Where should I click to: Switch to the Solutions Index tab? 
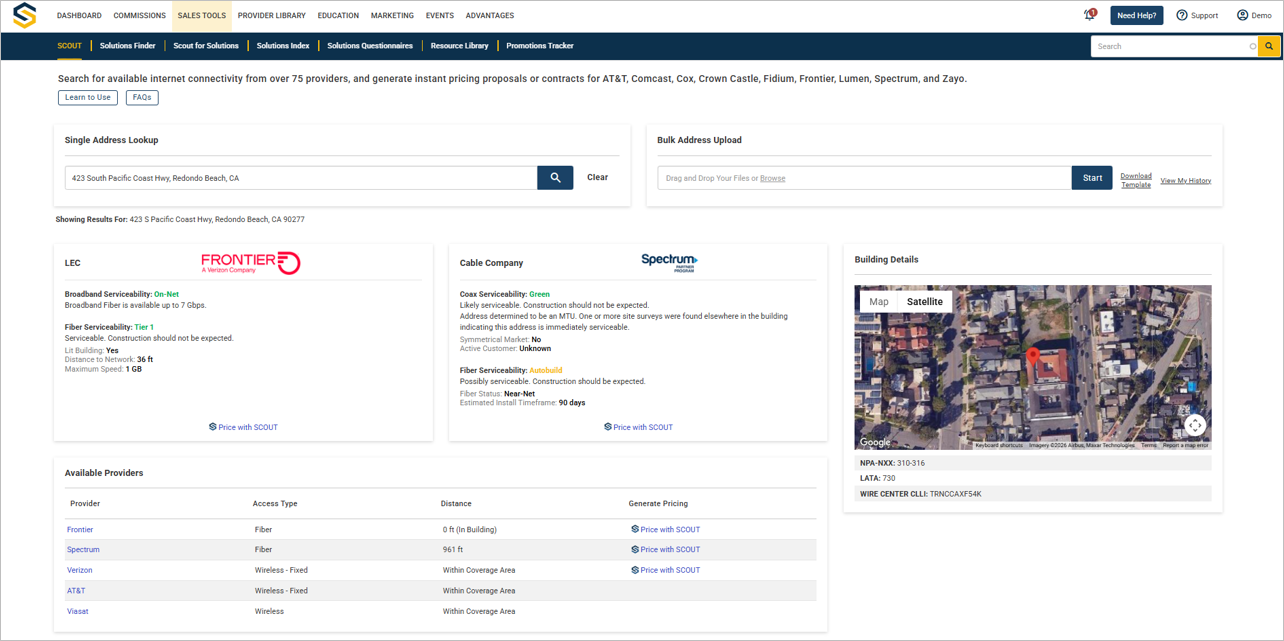283,46
